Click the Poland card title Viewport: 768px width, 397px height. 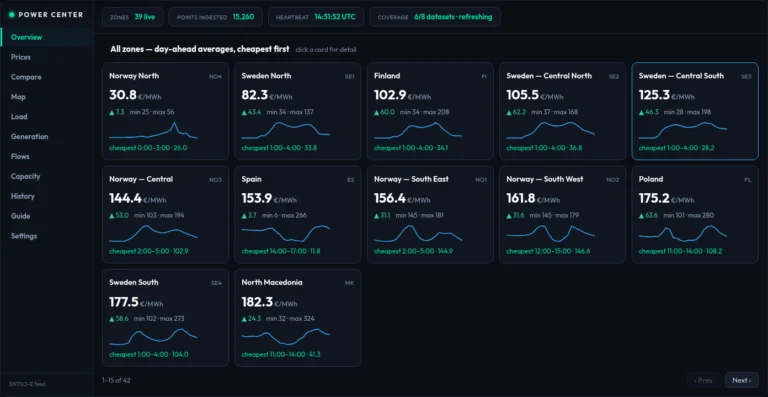tap(650, 179)
